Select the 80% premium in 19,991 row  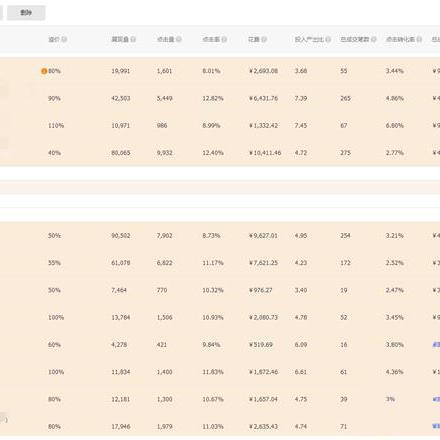[x=54, y=71]
